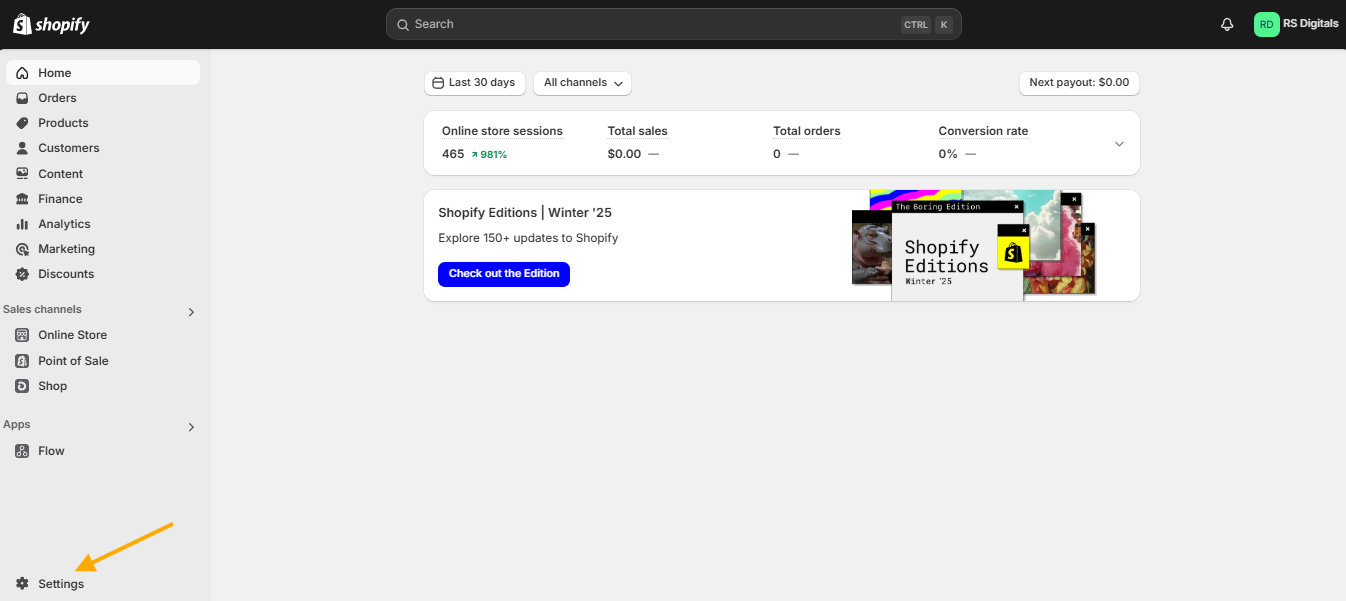Click the Explore 150+ updates text
This screenshot has height=601, width=1346.
point(528,238)
